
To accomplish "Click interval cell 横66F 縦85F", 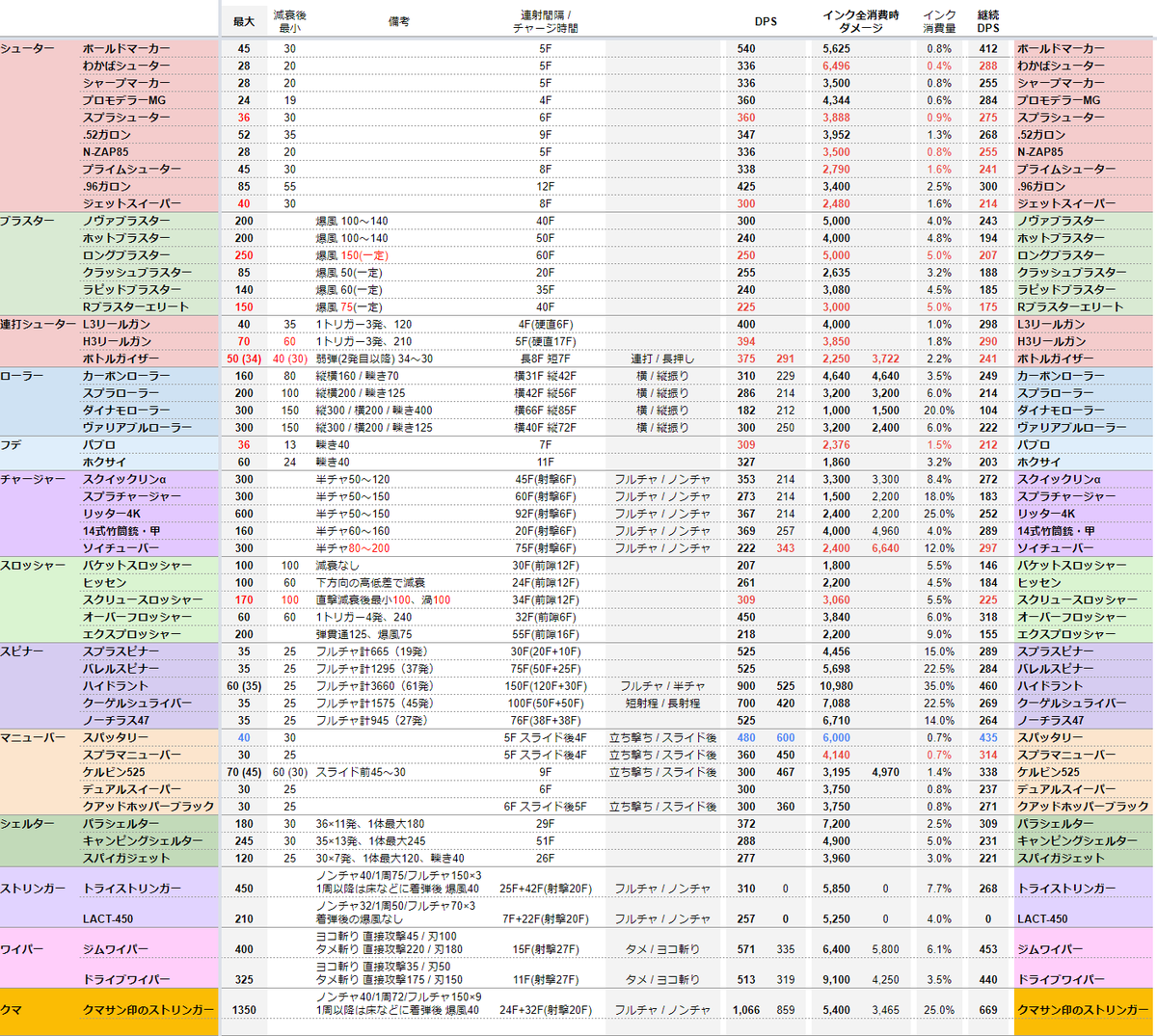I will tap(546, 411).
